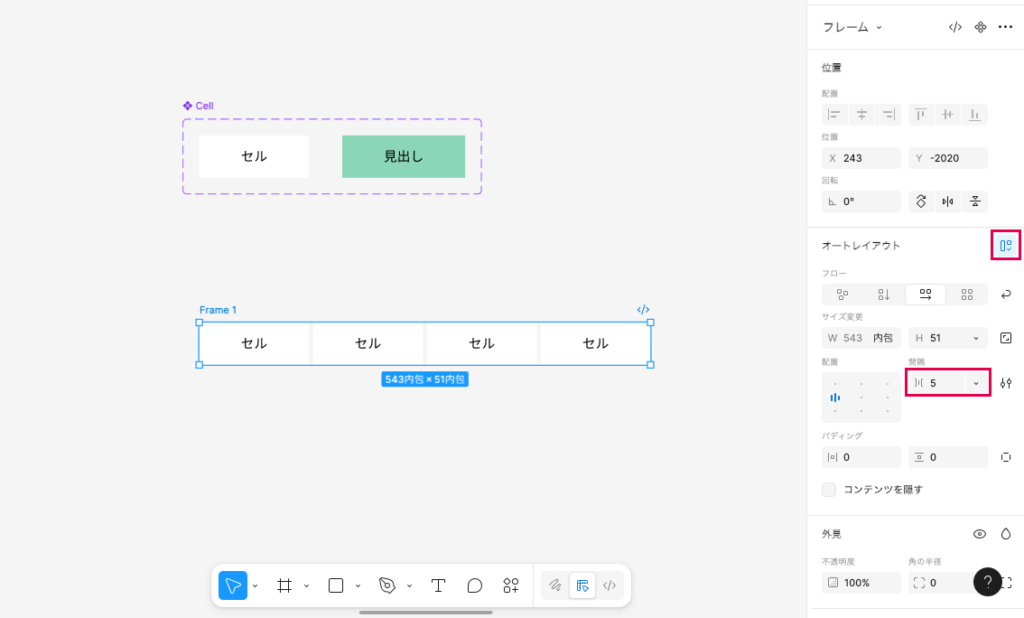Open Dev Mode code icon above Frame 1
1024x618 pixels.
[x=643, y=310]
